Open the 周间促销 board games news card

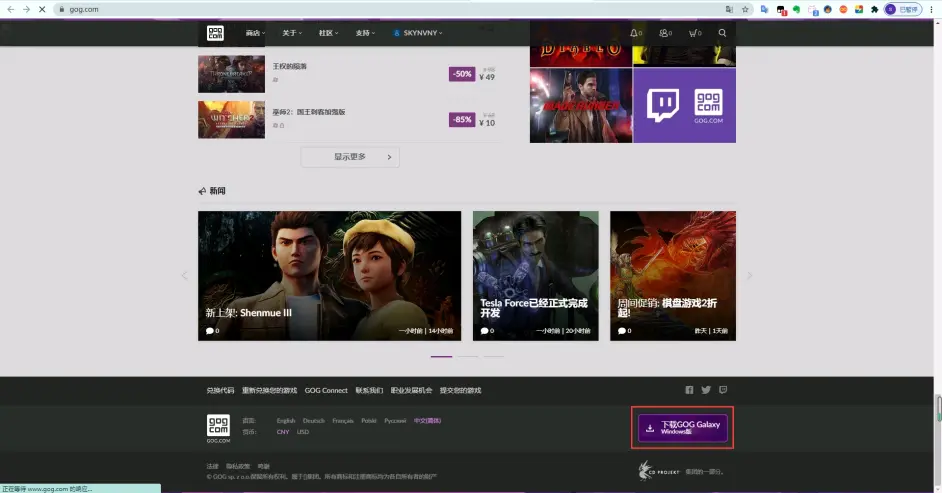tap(673, 276)
